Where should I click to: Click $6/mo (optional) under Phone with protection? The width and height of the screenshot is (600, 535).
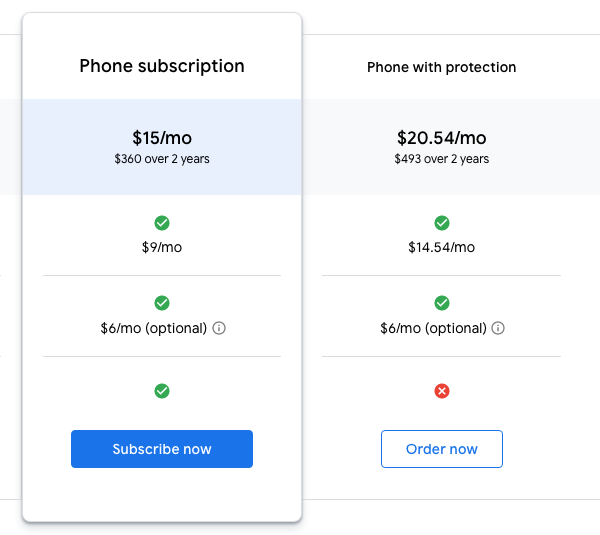point(434,328)
